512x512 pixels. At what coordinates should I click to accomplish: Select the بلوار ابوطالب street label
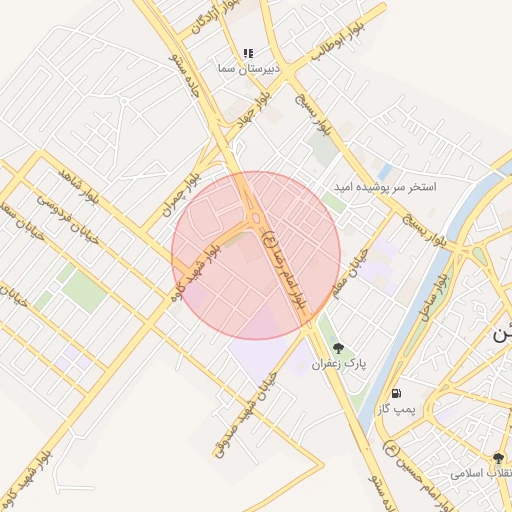click(x=339, y=39)
